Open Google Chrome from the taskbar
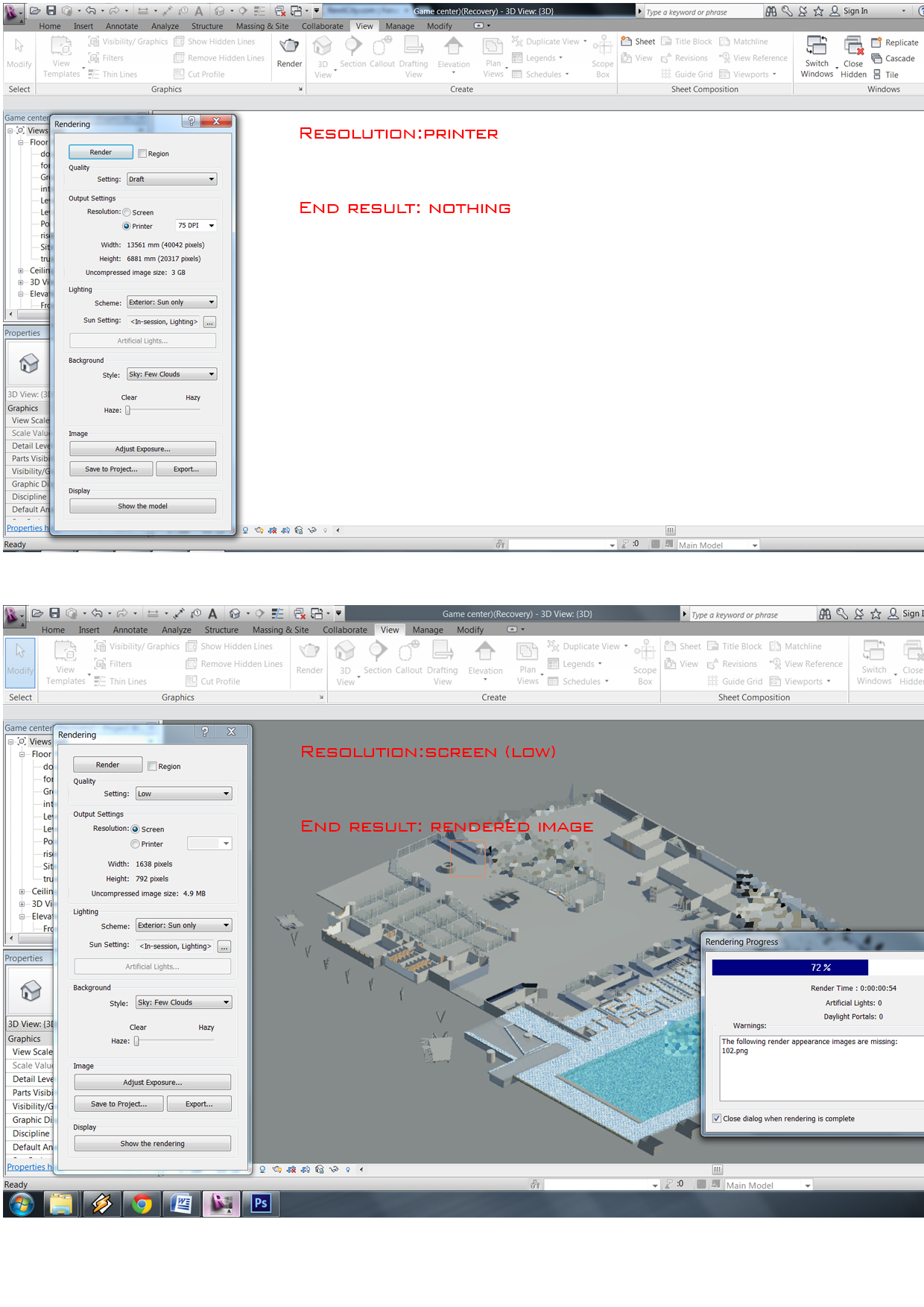The image size is (924, 1307). point(142,1203)
